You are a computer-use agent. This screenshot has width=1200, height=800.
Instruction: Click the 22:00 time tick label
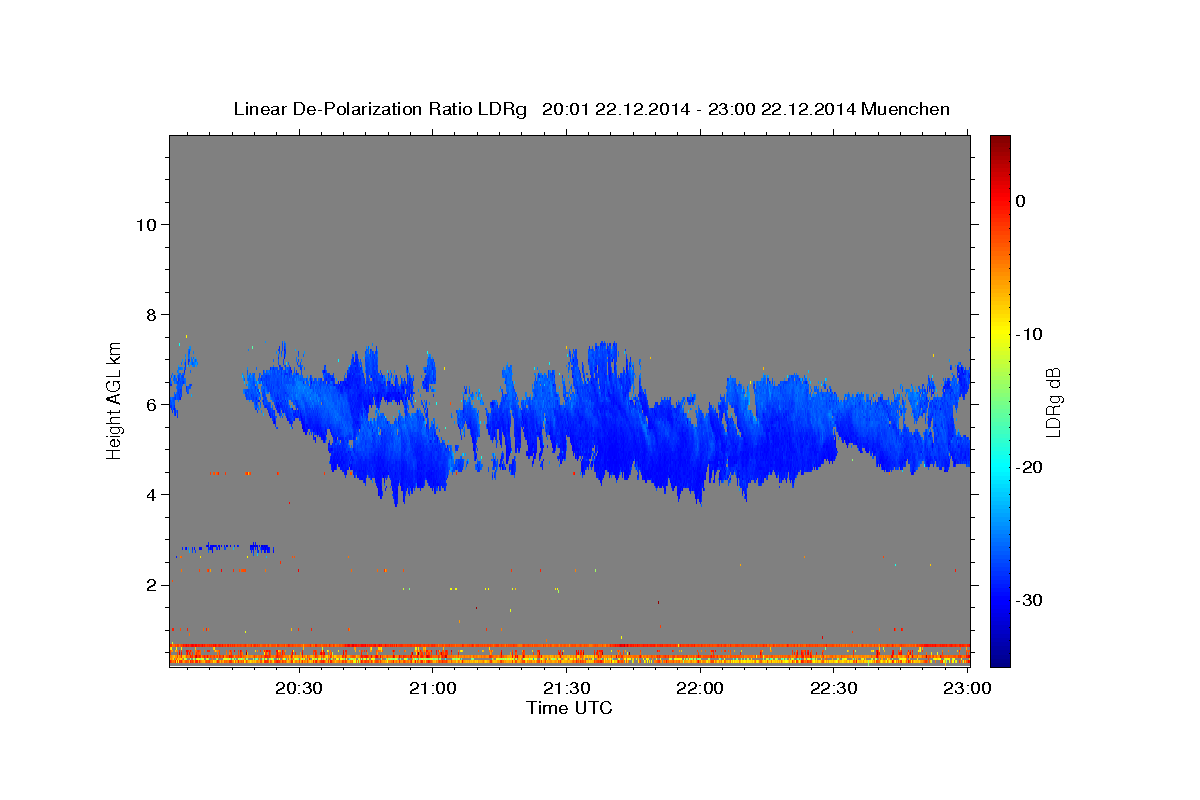coord(700,688)
